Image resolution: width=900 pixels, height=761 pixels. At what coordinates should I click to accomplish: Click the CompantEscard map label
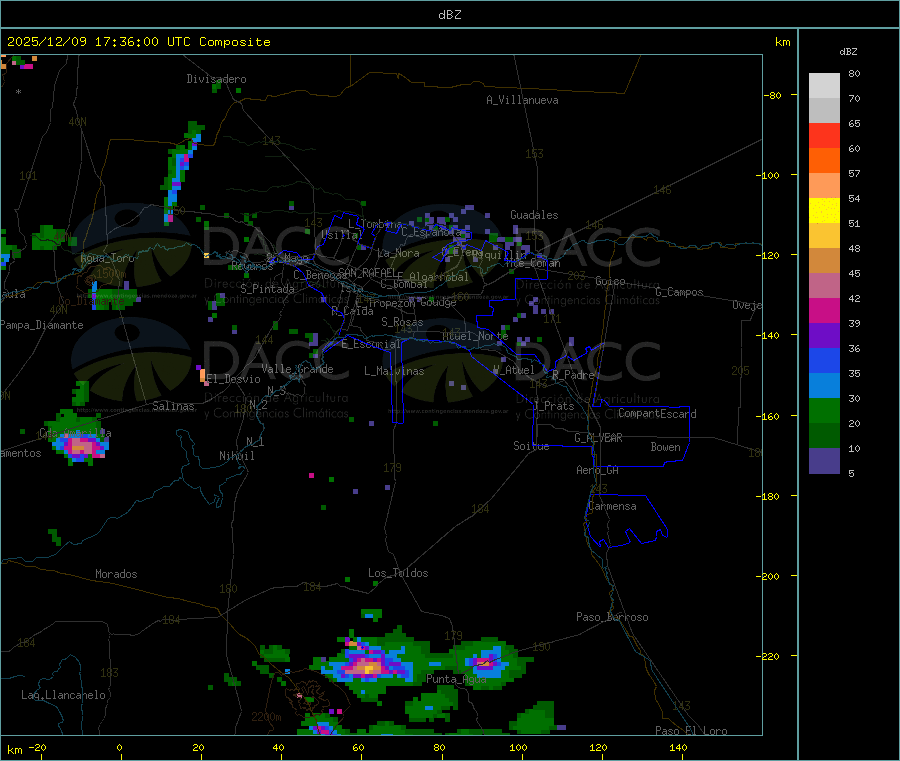pos(657,413)
